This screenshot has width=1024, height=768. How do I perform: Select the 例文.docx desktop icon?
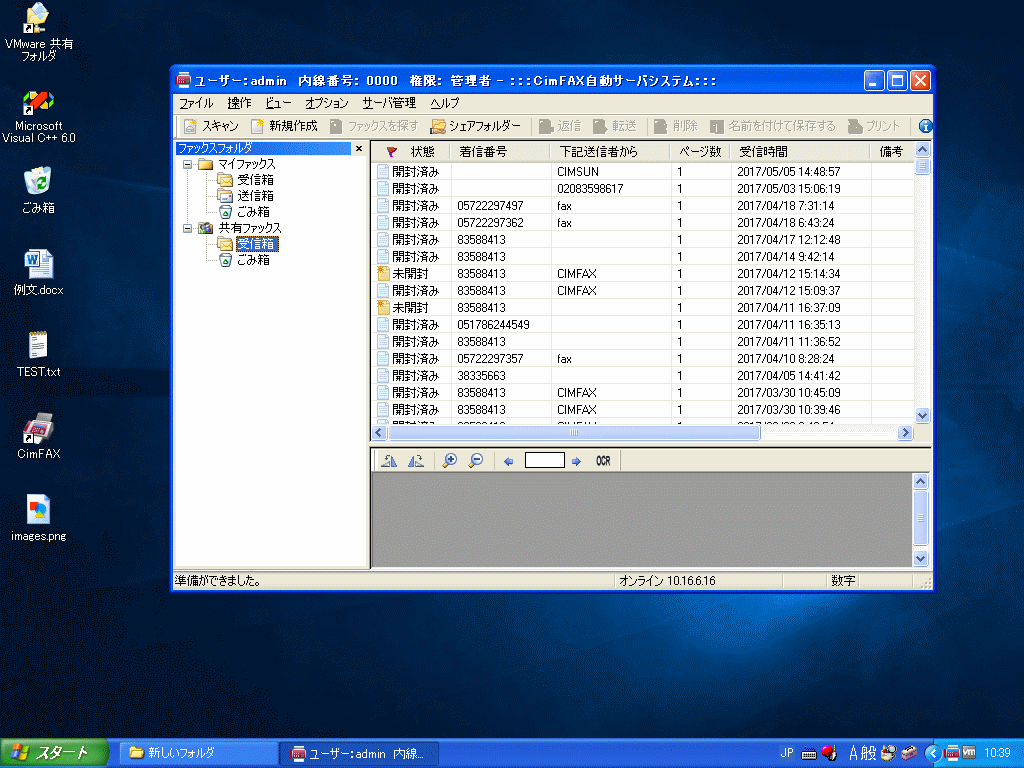point(39,272)
